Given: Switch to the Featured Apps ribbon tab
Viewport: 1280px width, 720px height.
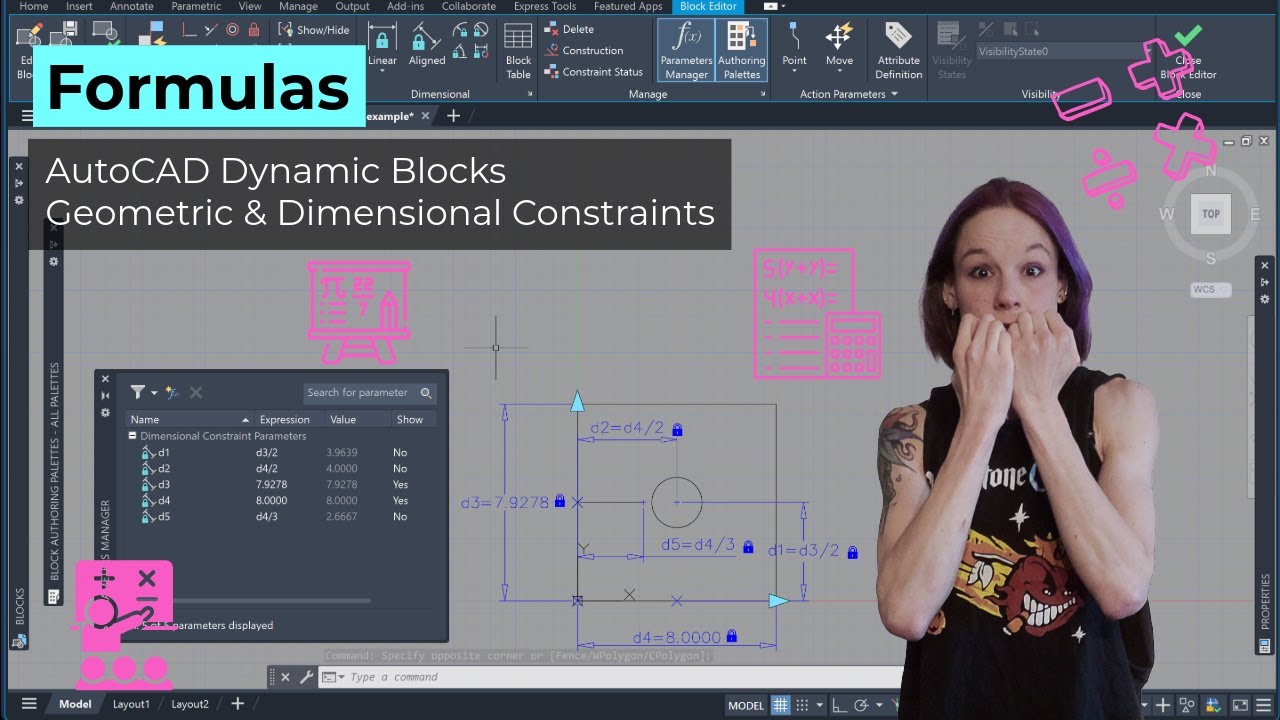Looking at the screenshot, I should coord(628,6).
